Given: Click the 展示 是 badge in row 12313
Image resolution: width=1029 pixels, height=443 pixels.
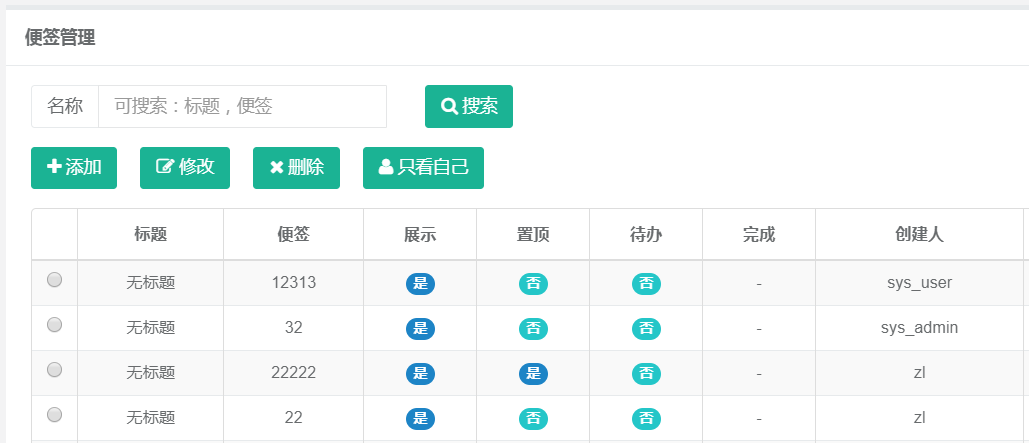Looking at the screenshot, I should click(420, 284).
